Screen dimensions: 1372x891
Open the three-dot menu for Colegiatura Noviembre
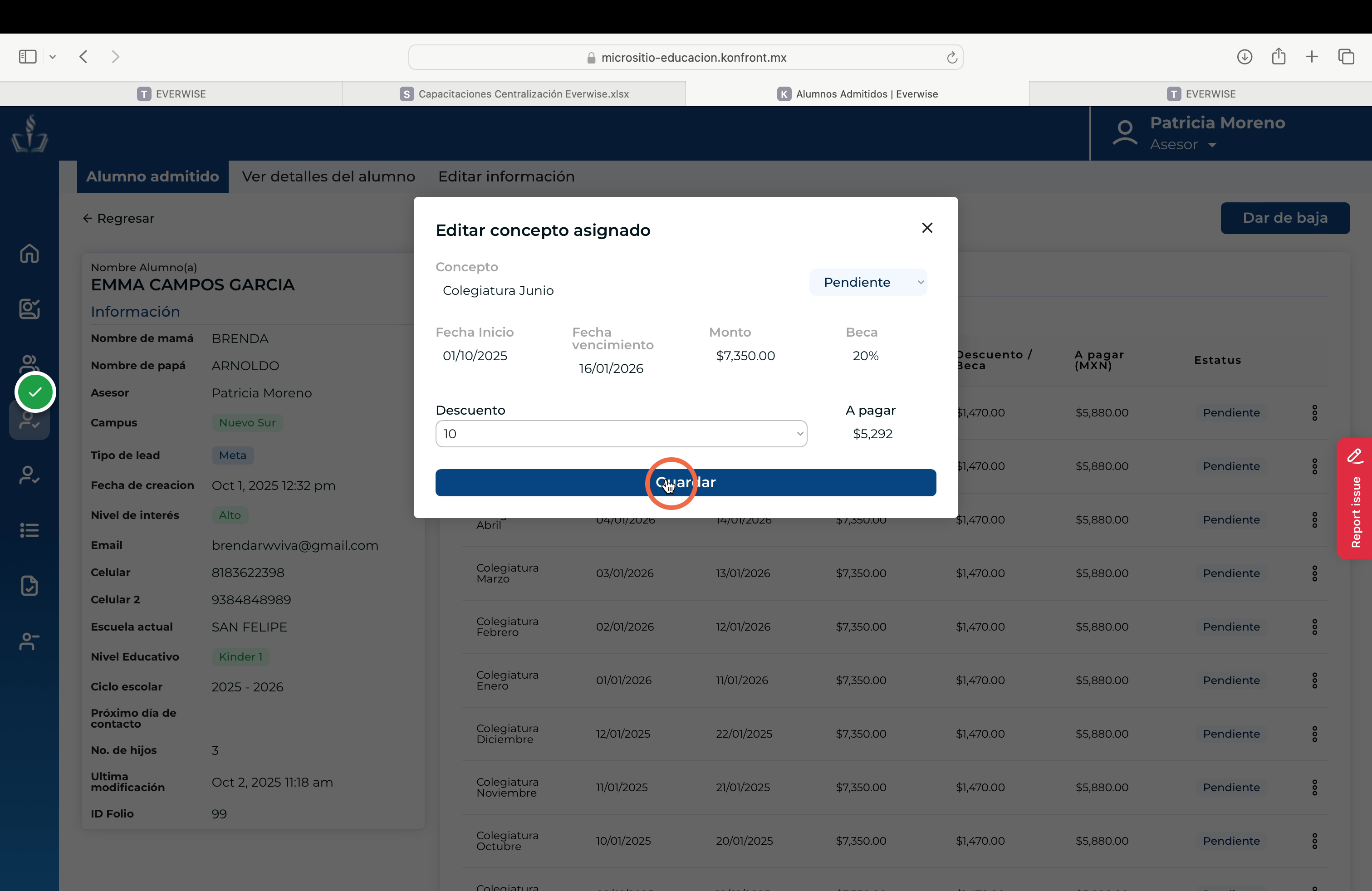click(x=1315, y=788)
